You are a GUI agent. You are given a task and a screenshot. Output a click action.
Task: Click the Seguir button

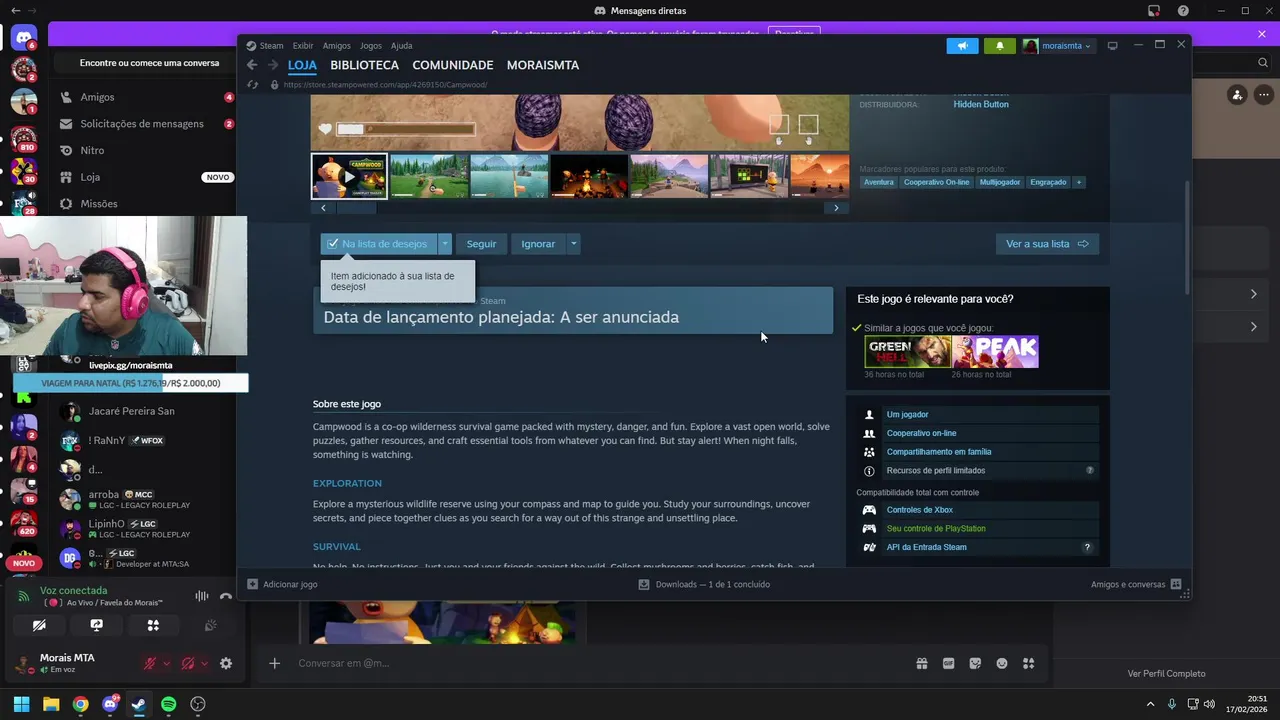point(481,244)
